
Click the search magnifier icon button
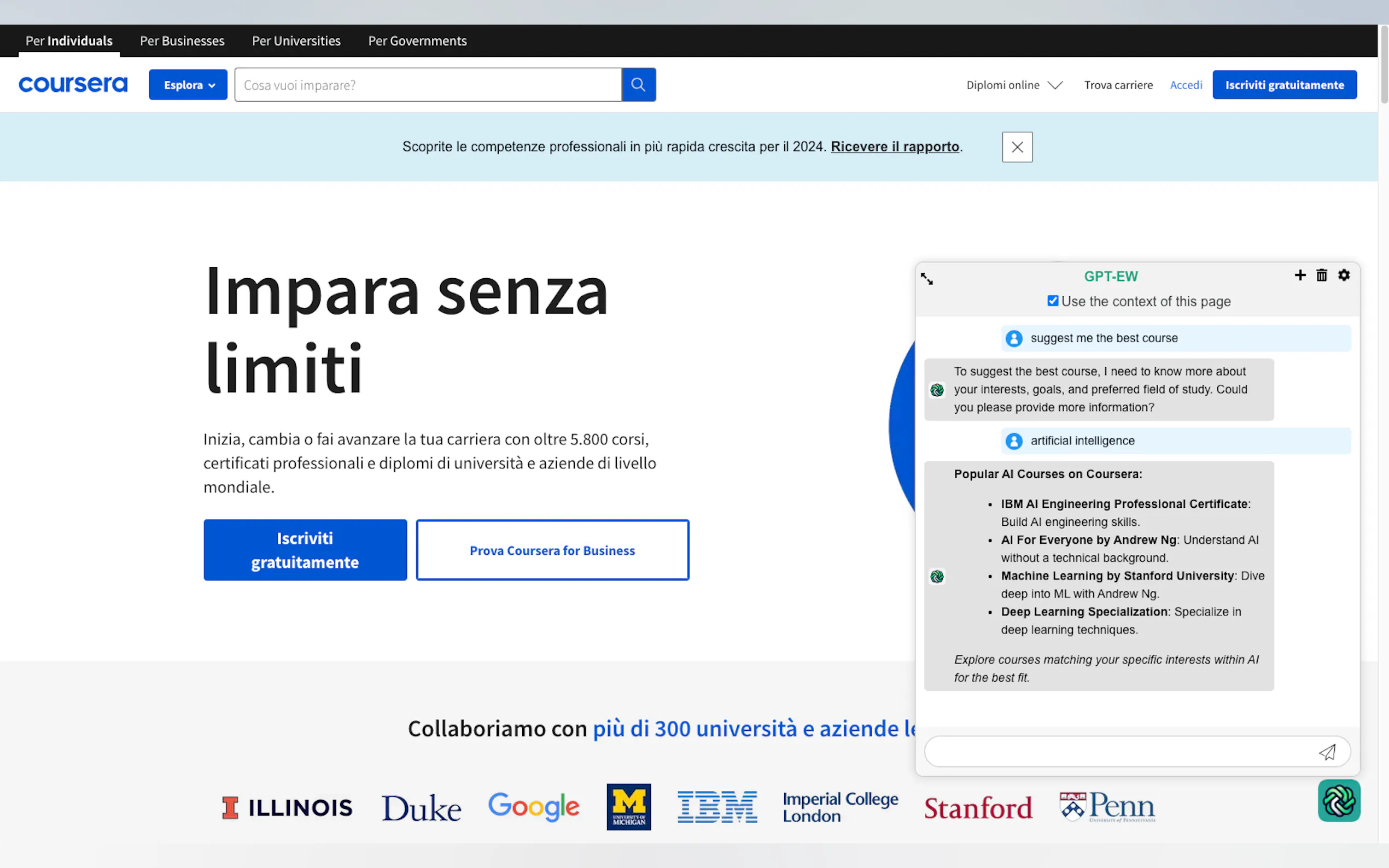pos(638,85)
